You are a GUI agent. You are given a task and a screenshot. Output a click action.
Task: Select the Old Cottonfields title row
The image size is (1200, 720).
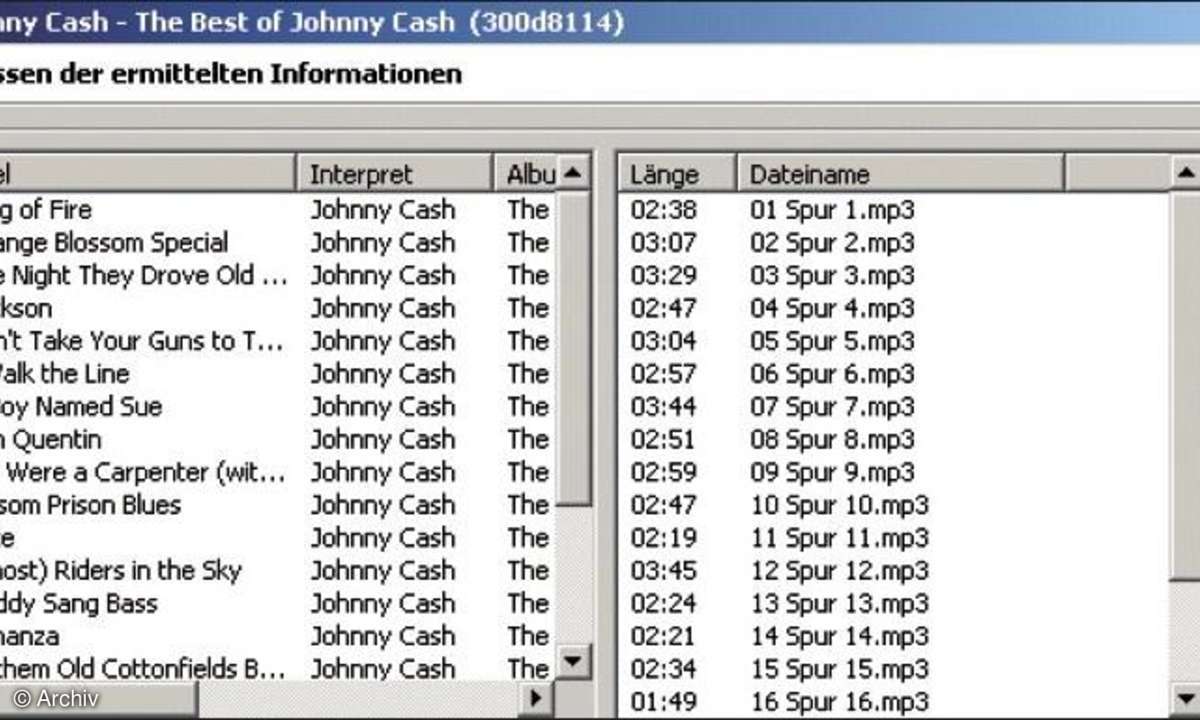click(144, 669)
